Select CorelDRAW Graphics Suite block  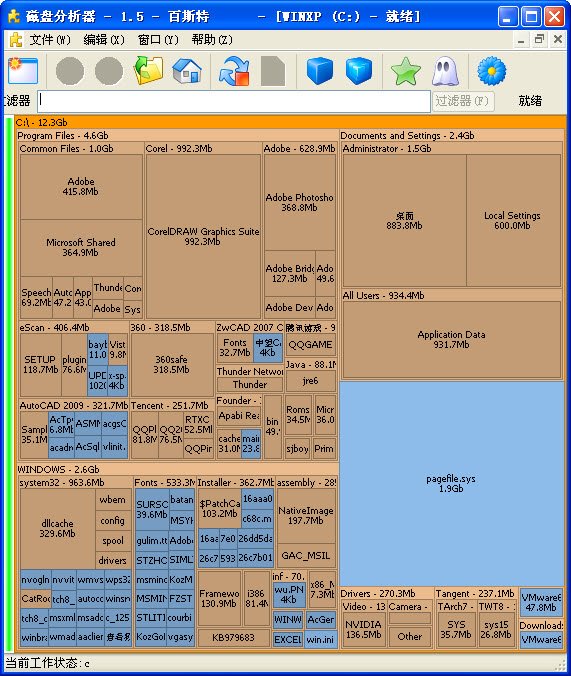[x=203, y=236]
